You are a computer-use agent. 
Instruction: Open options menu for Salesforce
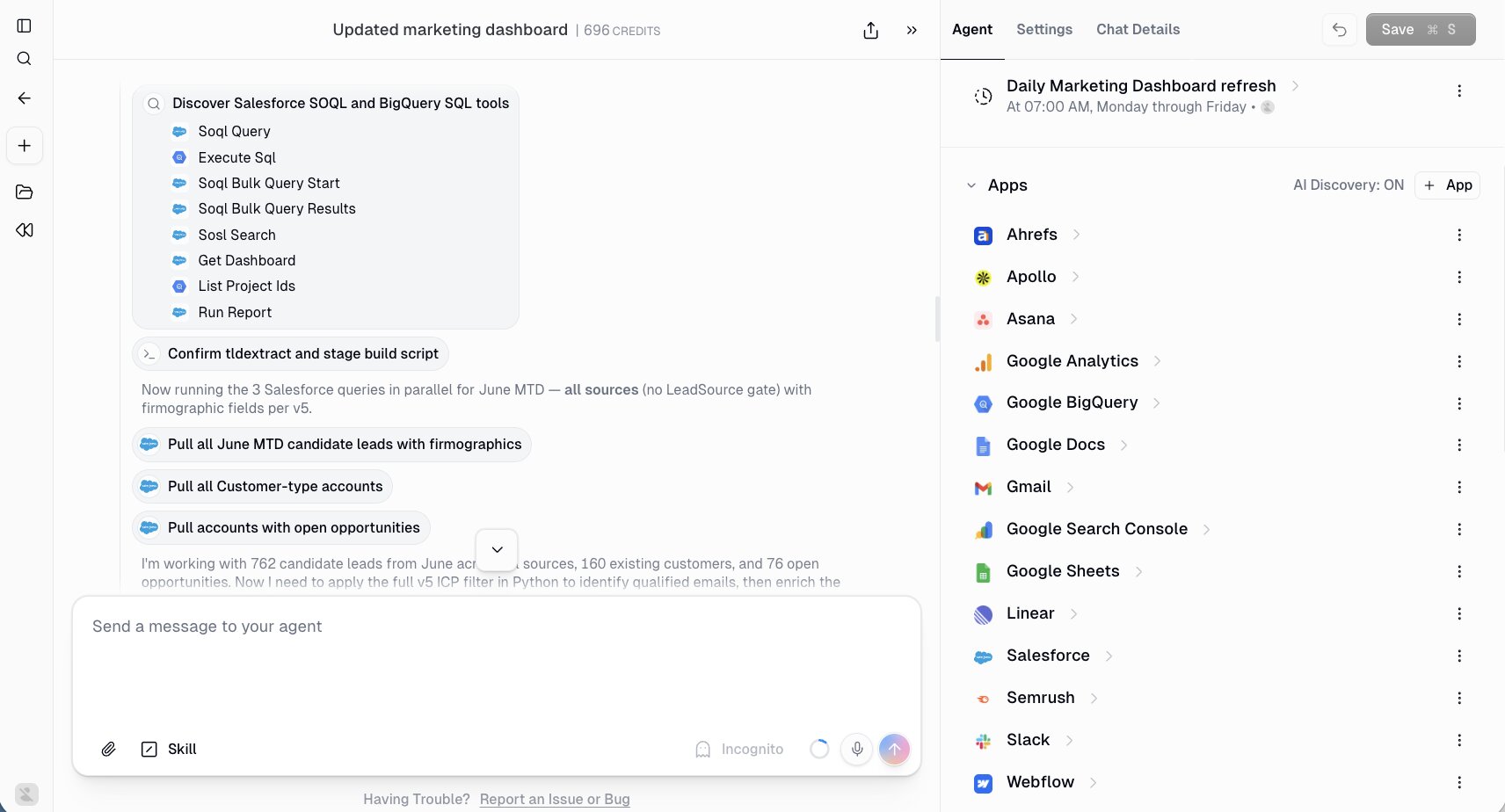(1459, 656)
